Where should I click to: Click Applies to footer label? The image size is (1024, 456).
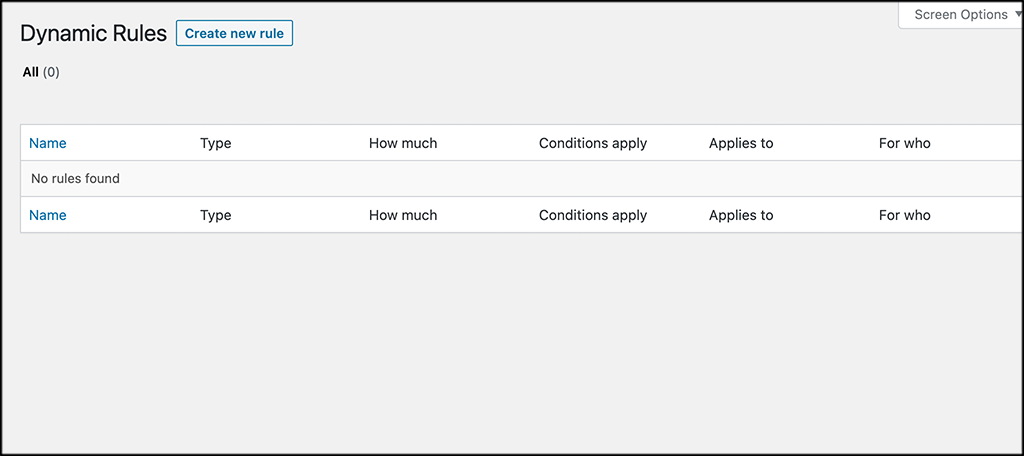point(741,215)
